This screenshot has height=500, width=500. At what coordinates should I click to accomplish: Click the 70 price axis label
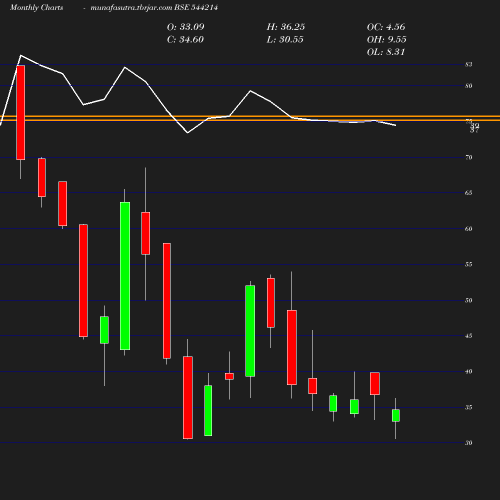(469, 157)
